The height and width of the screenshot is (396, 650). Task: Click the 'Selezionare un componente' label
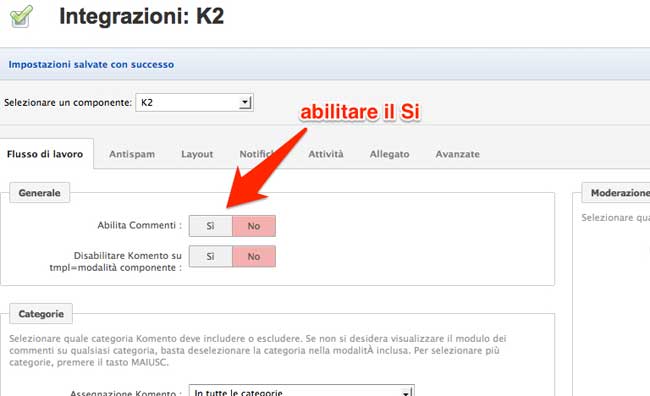point(68,102)
